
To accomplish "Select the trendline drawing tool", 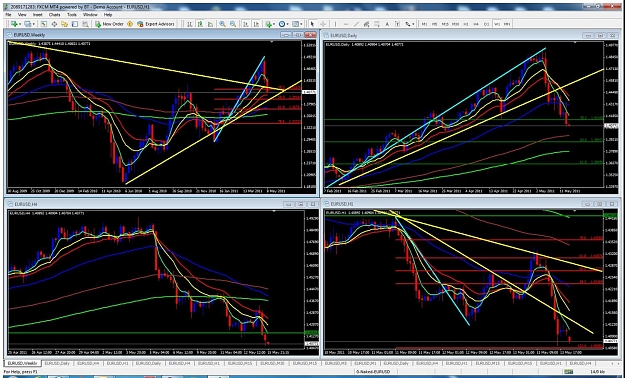I will (x=356, y=24).
